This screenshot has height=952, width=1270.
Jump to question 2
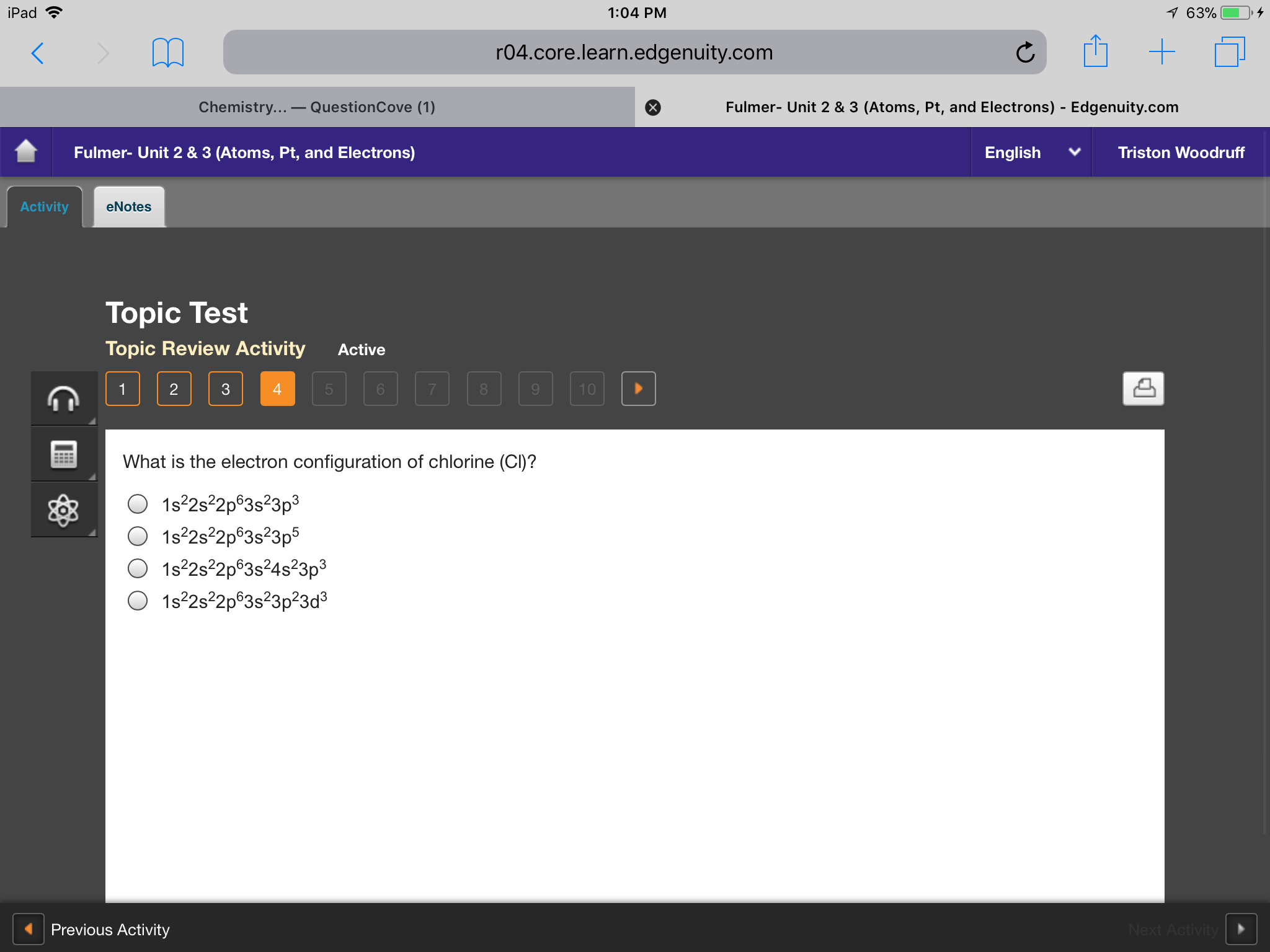tap(174, 389)
